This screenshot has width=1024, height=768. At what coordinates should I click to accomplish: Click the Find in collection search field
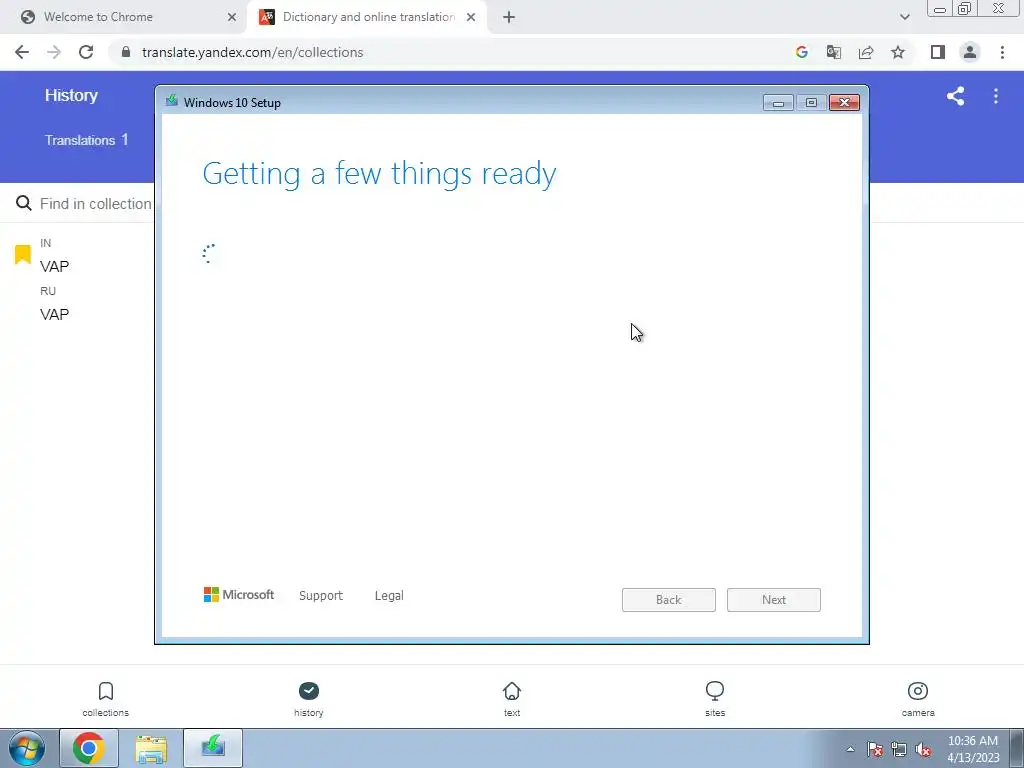tap(95, 204)
